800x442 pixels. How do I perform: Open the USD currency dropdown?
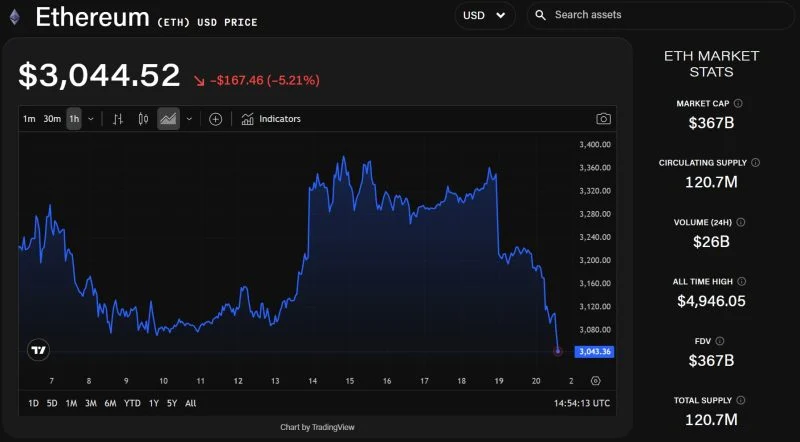(x=484, y=15)
